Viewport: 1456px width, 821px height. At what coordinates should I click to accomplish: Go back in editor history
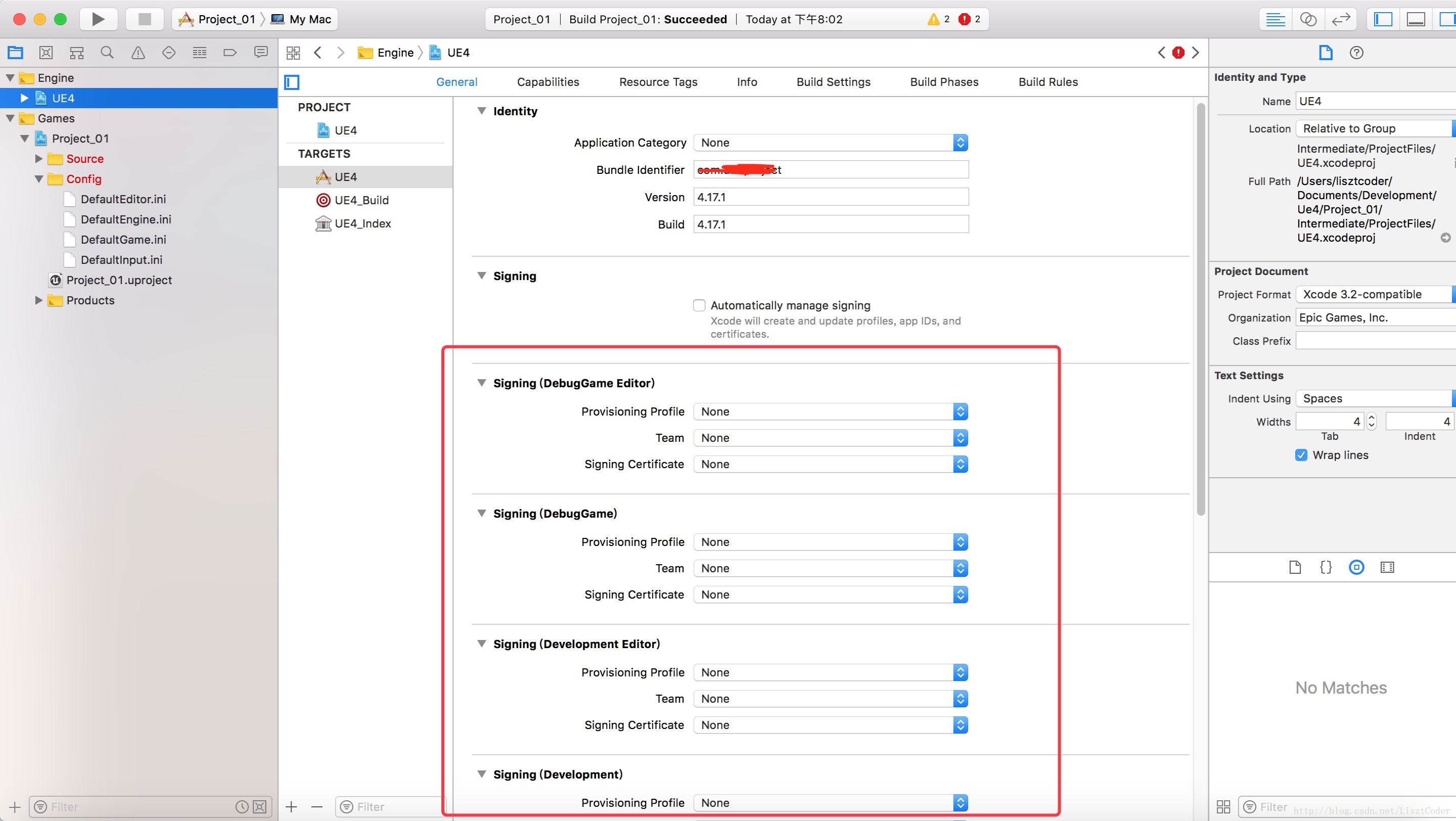point(317,53)
